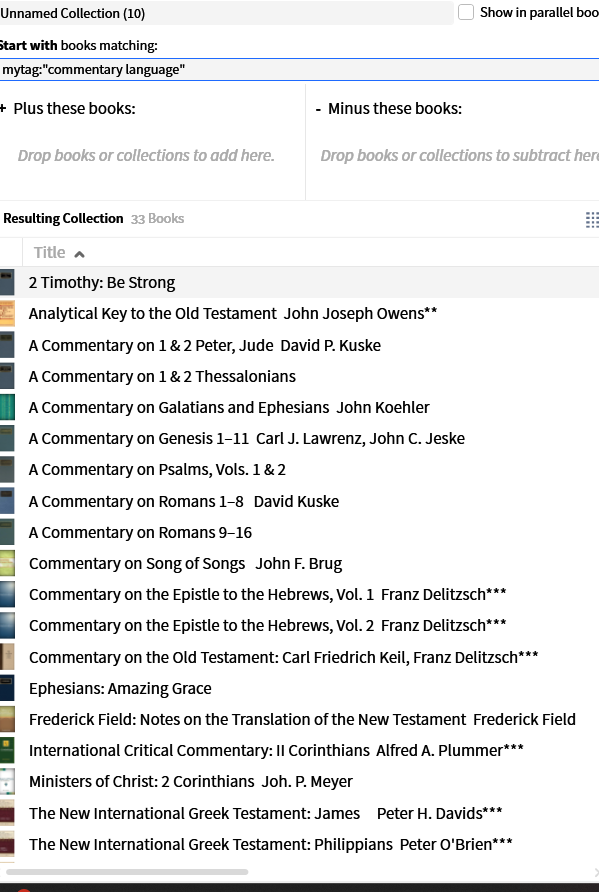Click the grid view icon beside Resulting Collection
Image resolution: width=599 pixels, height=892 pixels.
[x=592, y=219]
